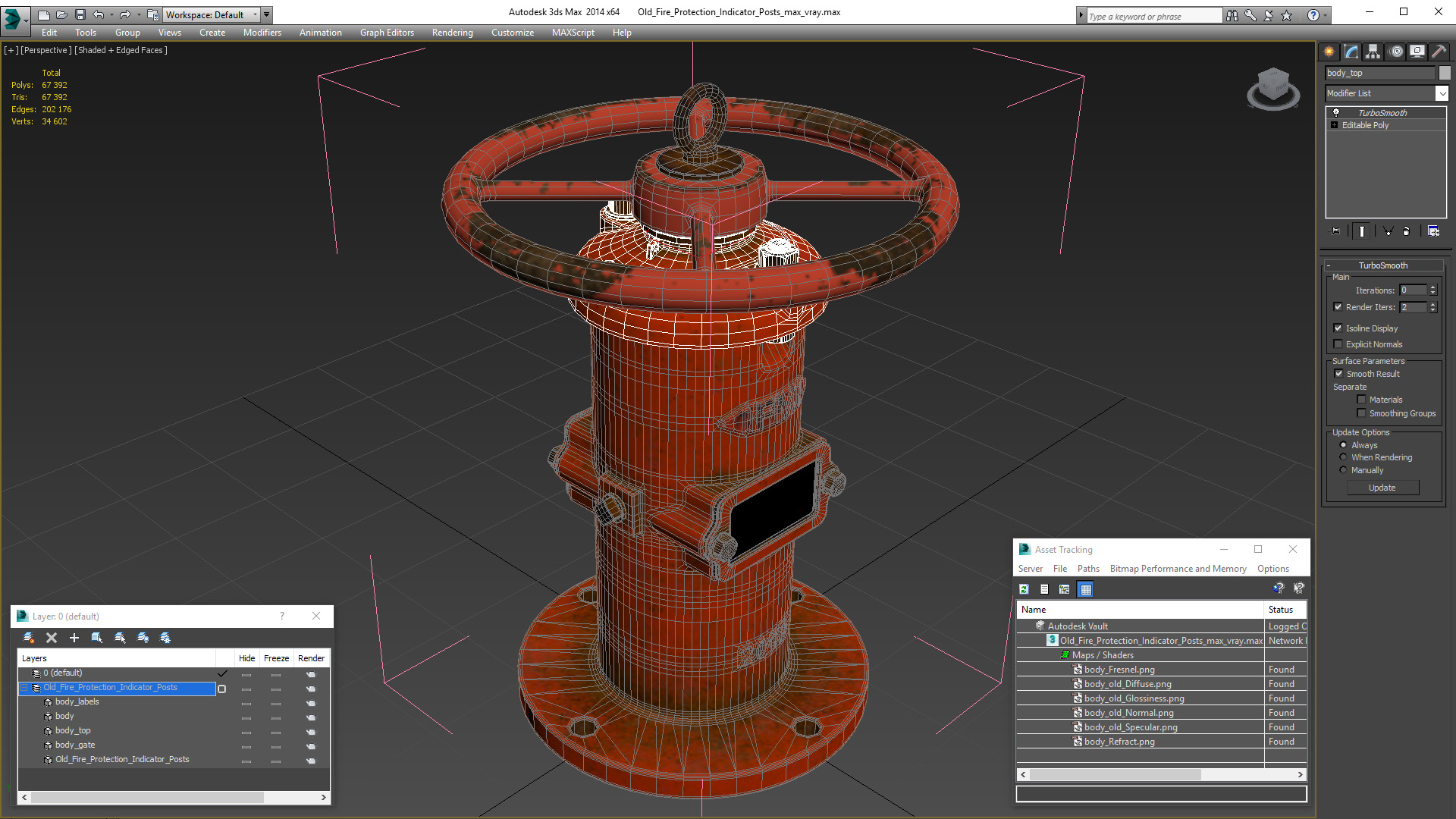Open the Modifier List dropdown

point(1442,93)
